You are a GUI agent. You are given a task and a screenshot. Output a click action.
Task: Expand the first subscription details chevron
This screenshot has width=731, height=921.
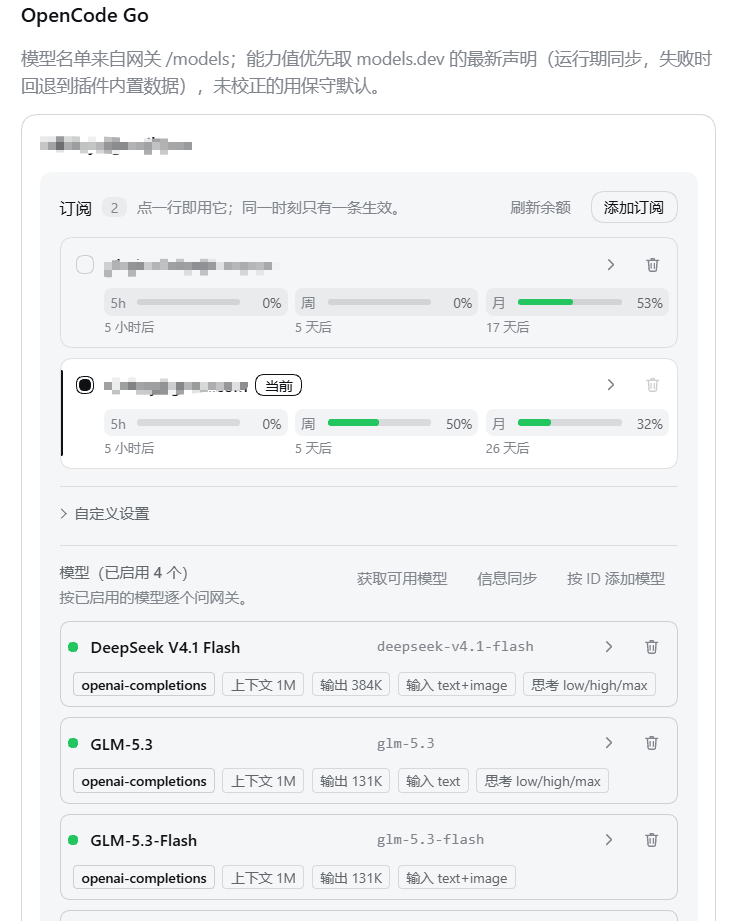(611, 265)
